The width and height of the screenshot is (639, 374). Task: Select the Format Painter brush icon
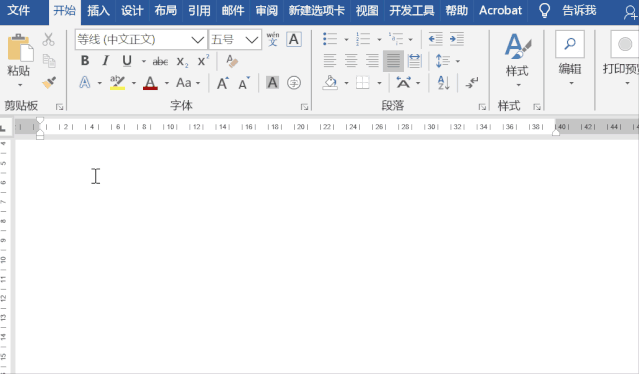49,83
